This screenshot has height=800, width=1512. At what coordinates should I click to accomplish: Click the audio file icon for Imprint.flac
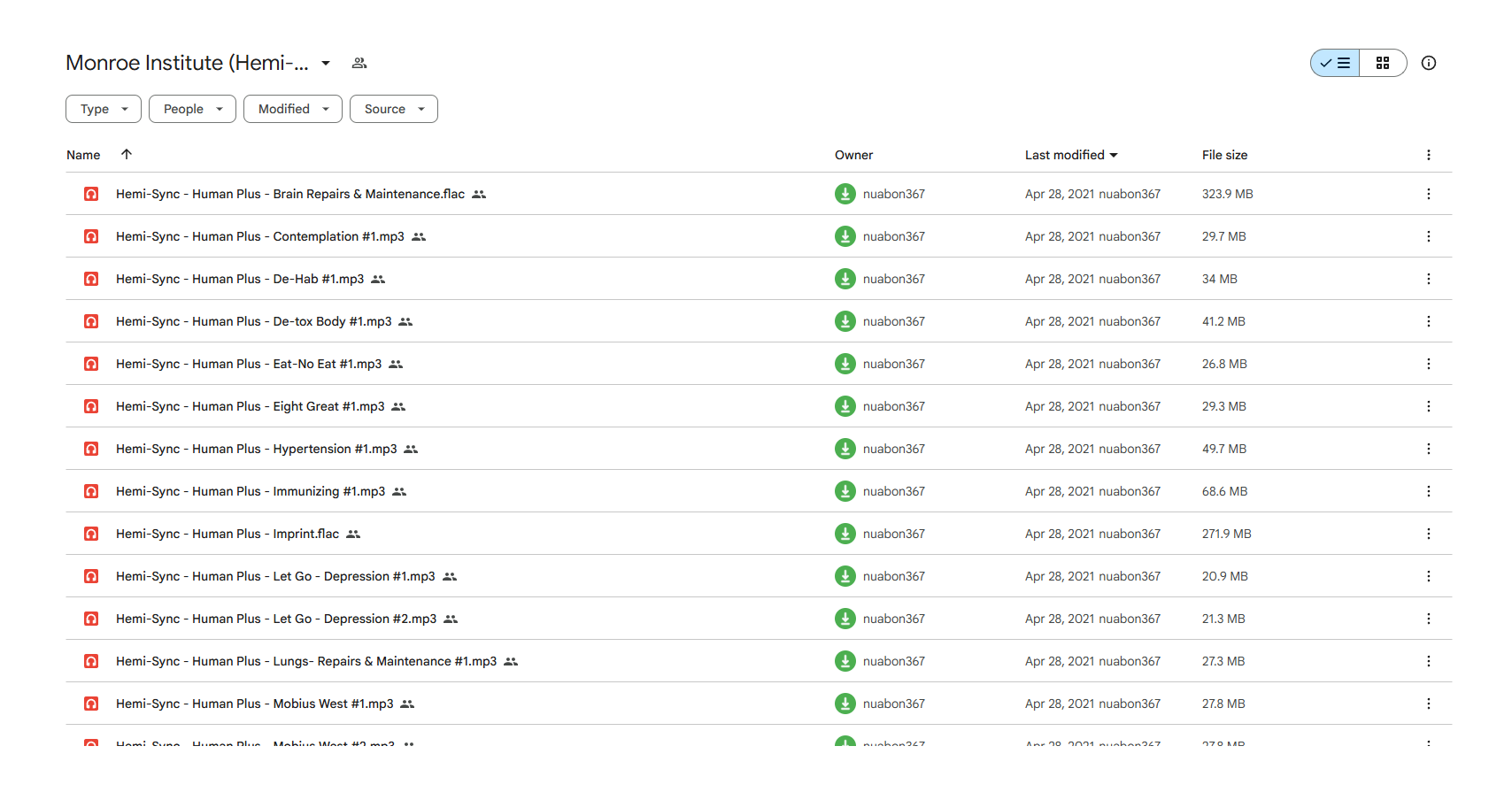point(91,534)
